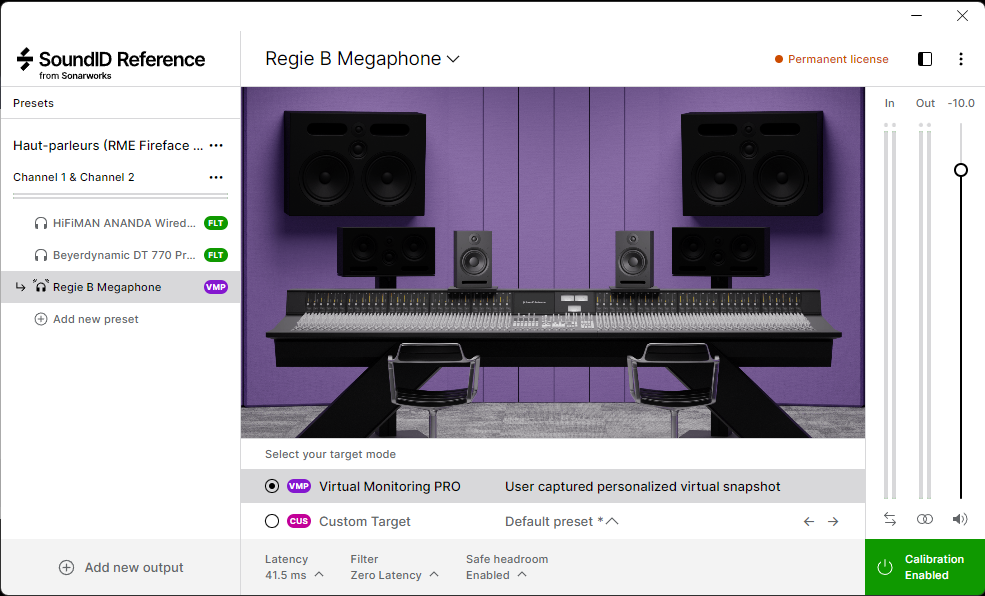Image resolution: width=985 pixels, height=596 pixels.
Task: Click the output volume slider handle
Action: (x=961, y=170)
